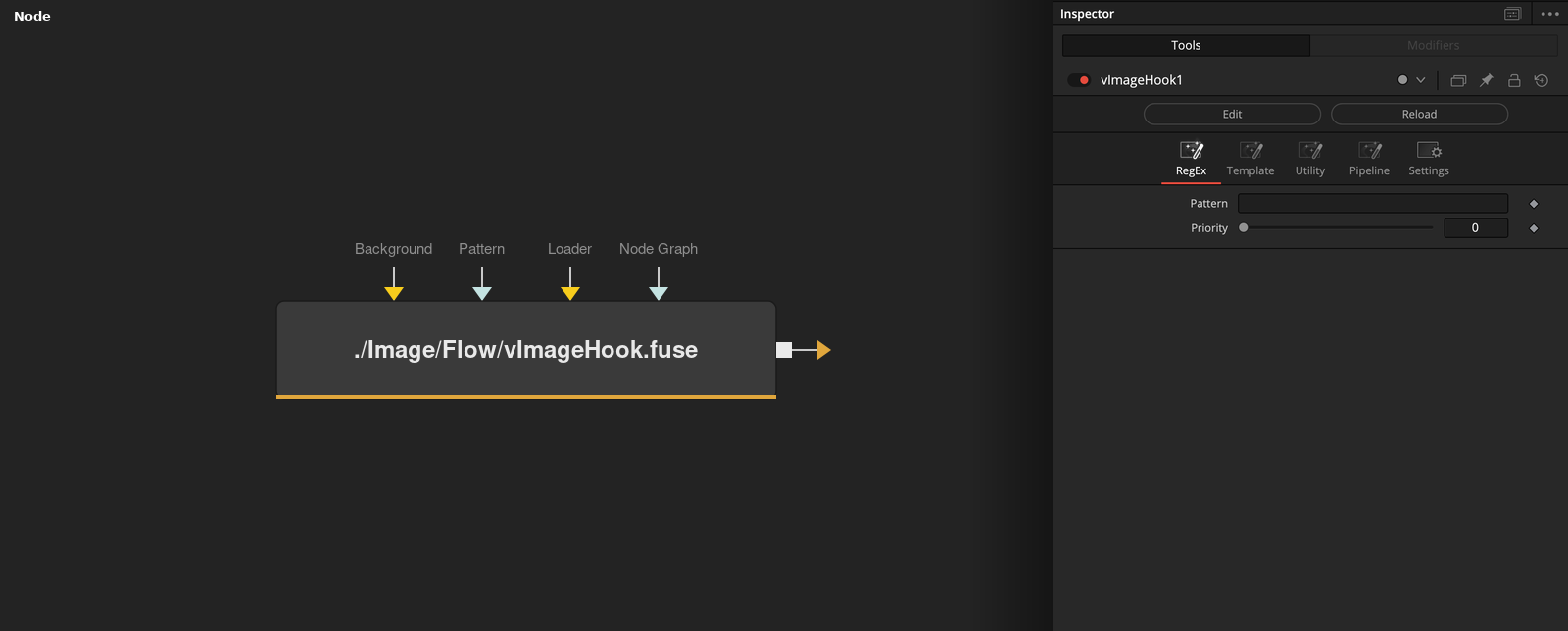Open the Settings page tab
The image size is (1568, 631).
pyautogui.click(x=1429, y=159)
